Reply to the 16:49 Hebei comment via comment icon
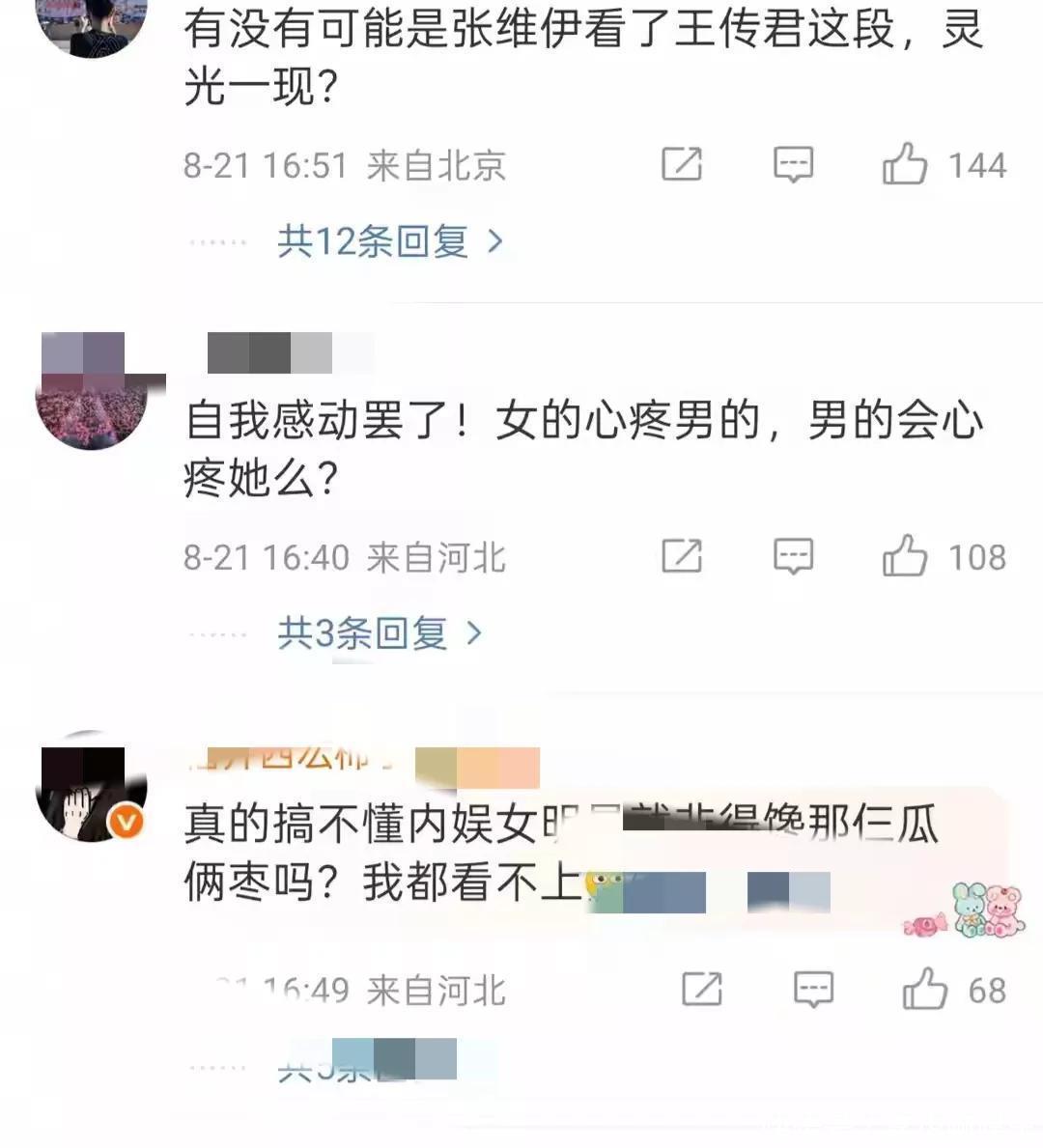Viewport: 1043px width, 1148px height. (813, 989)
